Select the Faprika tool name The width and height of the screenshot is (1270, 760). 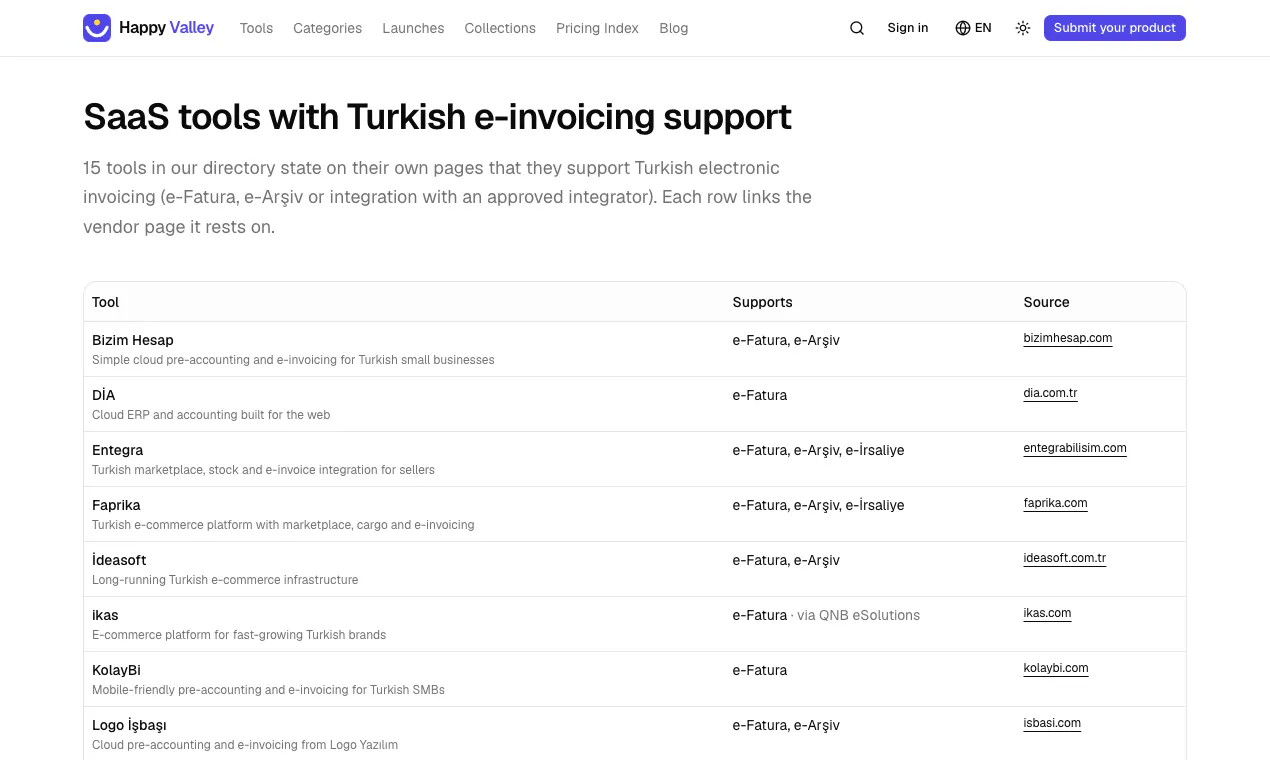pos(116,505)
